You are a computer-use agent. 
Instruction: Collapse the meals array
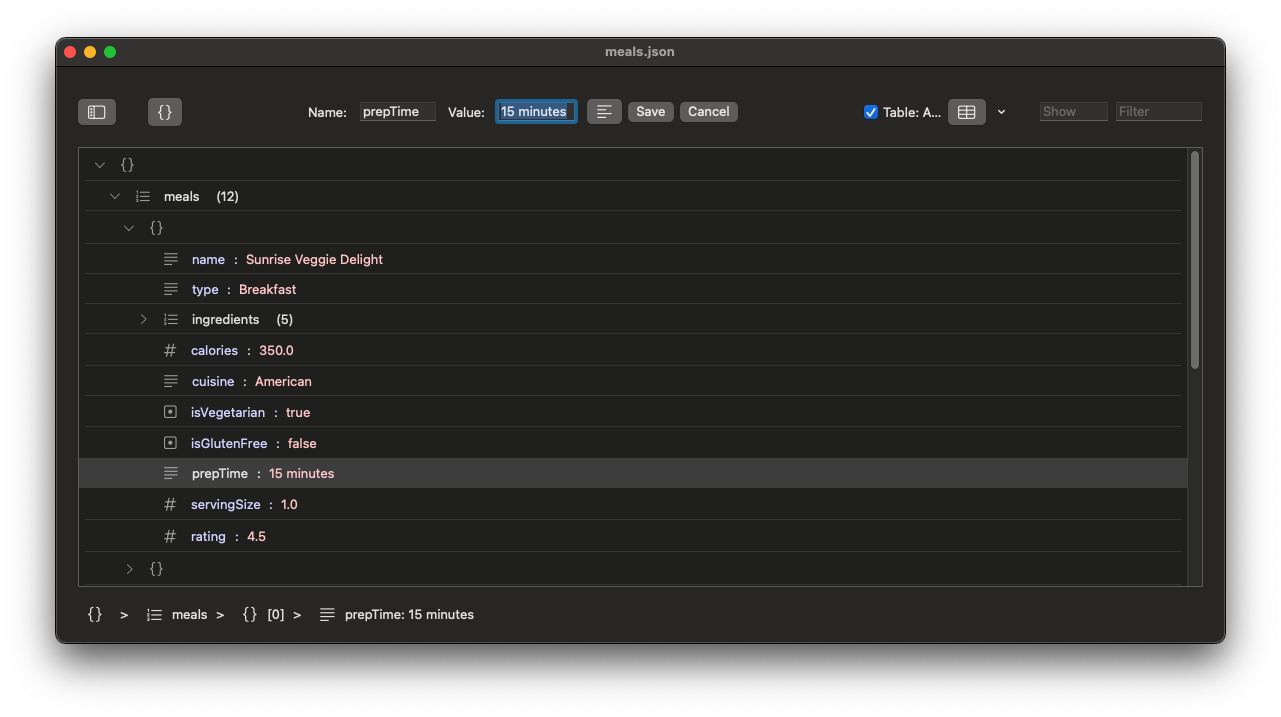(x=114, y=196)
